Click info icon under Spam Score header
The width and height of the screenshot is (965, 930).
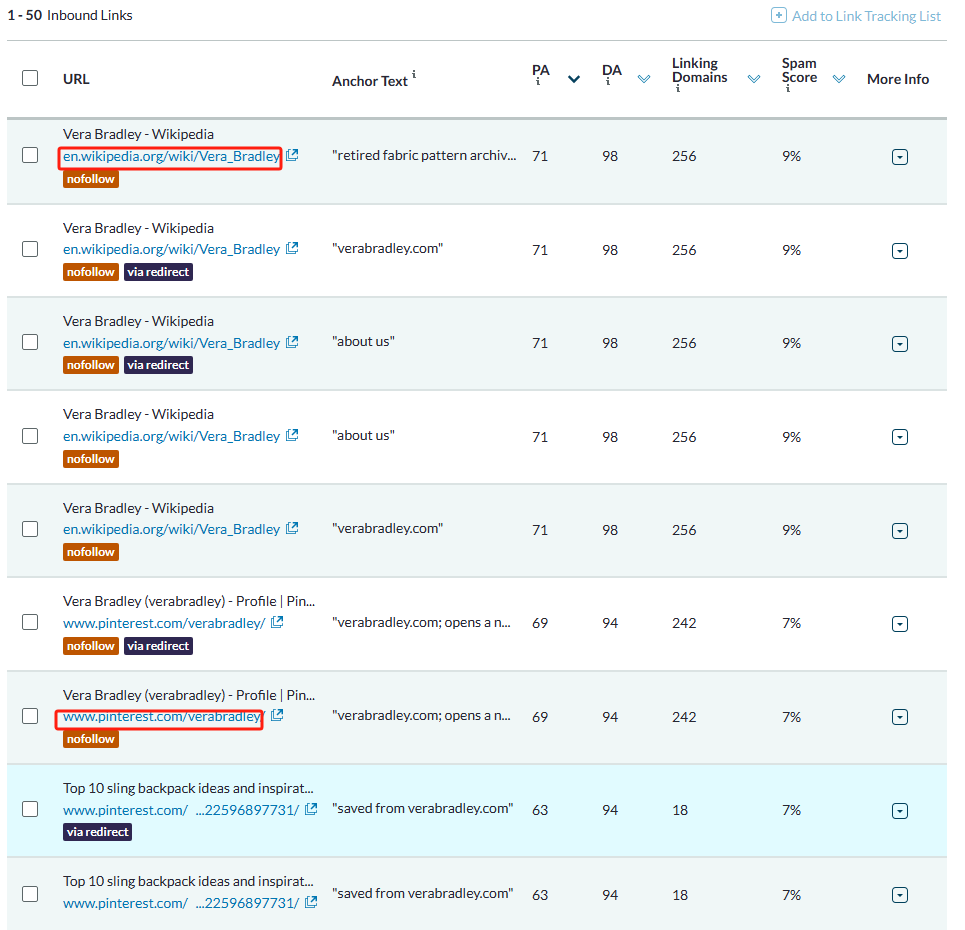coord(788,90)
